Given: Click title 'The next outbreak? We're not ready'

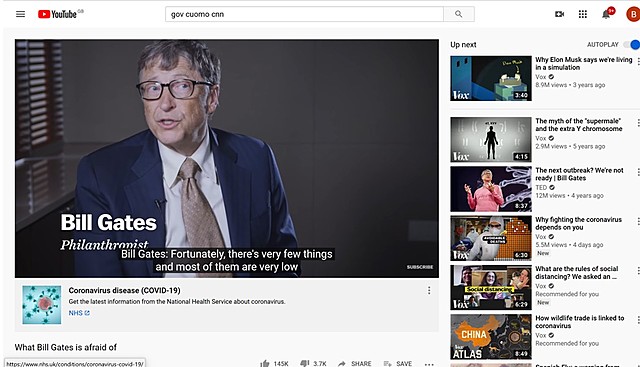Looking at the screenshot, I should click(579, 174).
